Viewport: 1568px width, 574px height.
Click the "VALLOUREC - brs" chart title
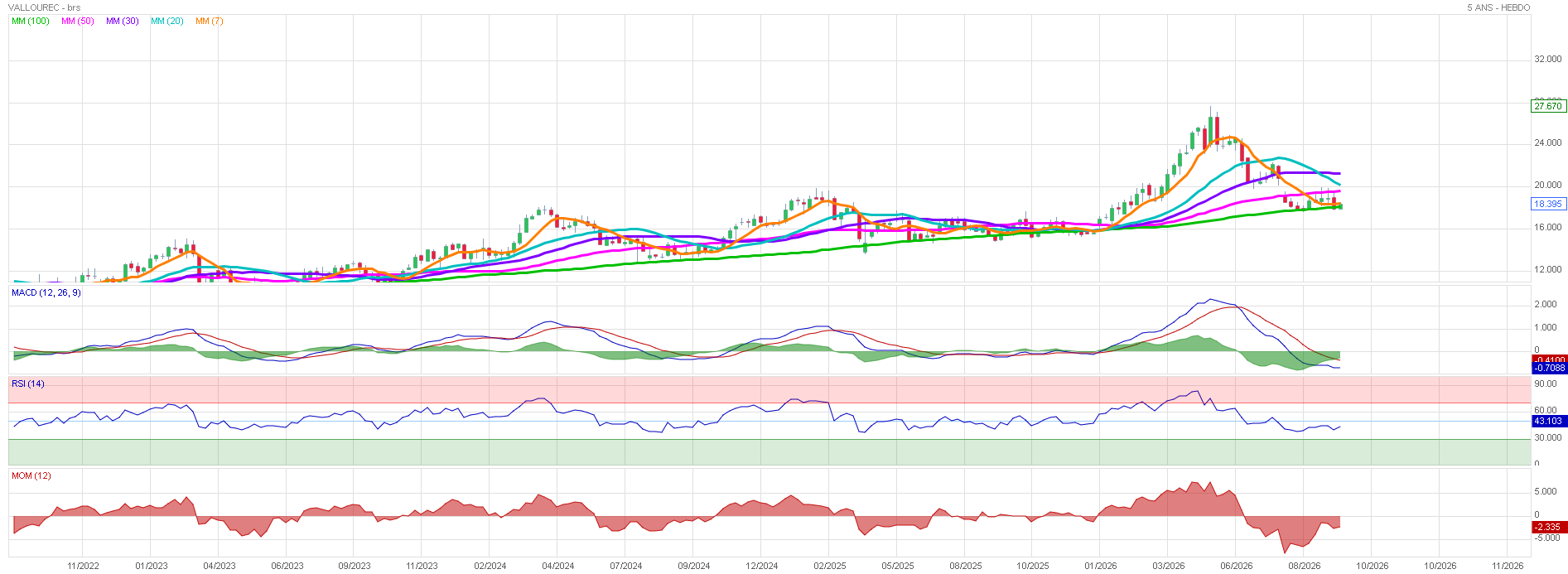click(45, 7)
